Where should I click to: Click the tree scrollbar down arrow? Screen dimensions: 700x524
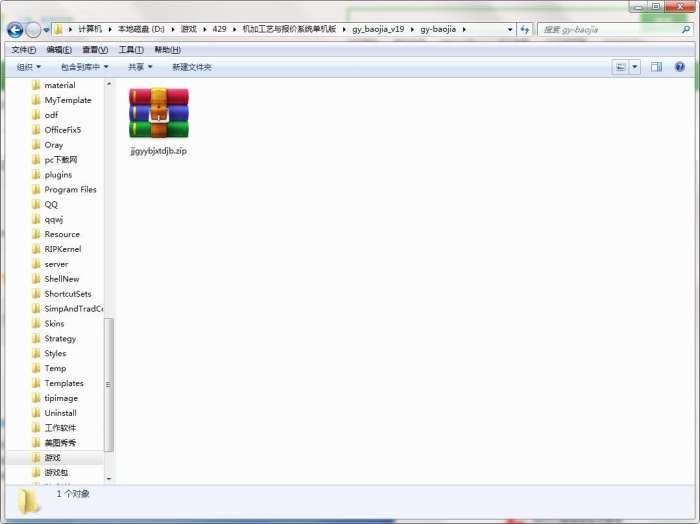click(108, 478)
